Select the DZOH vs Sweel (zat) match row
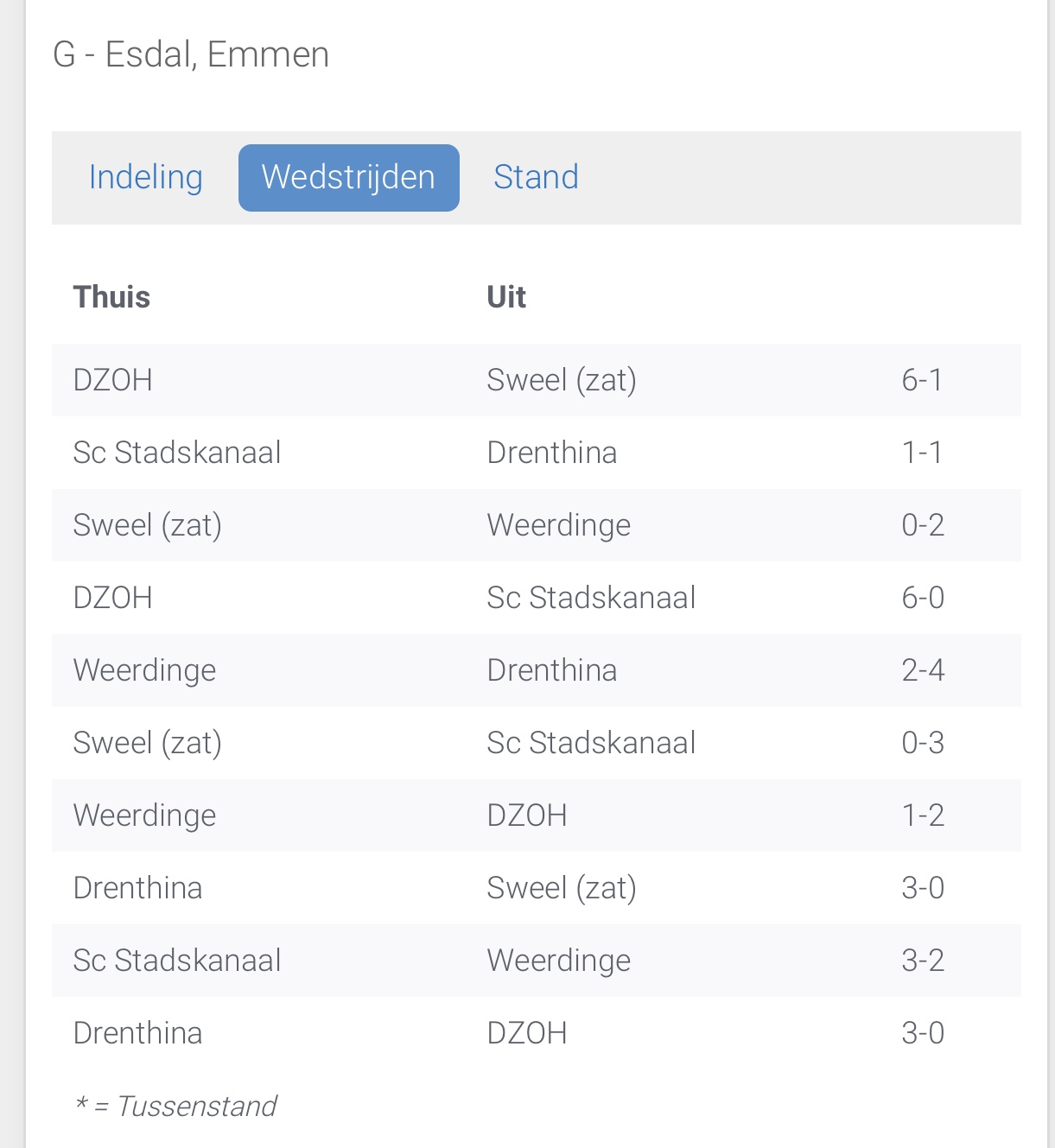This screenshot has width=1055, height=1148. click(537, 380)
